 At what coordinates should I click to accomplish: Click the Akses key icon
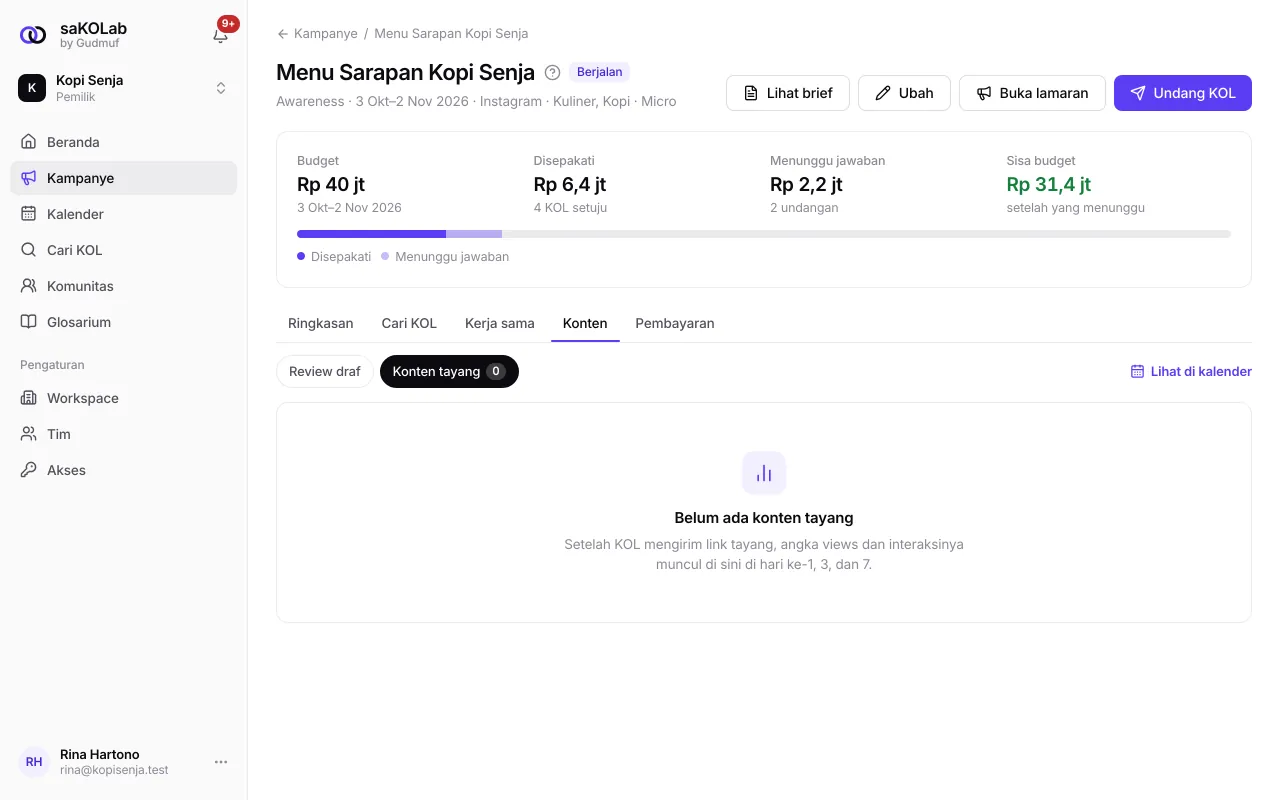pos(29,470)
